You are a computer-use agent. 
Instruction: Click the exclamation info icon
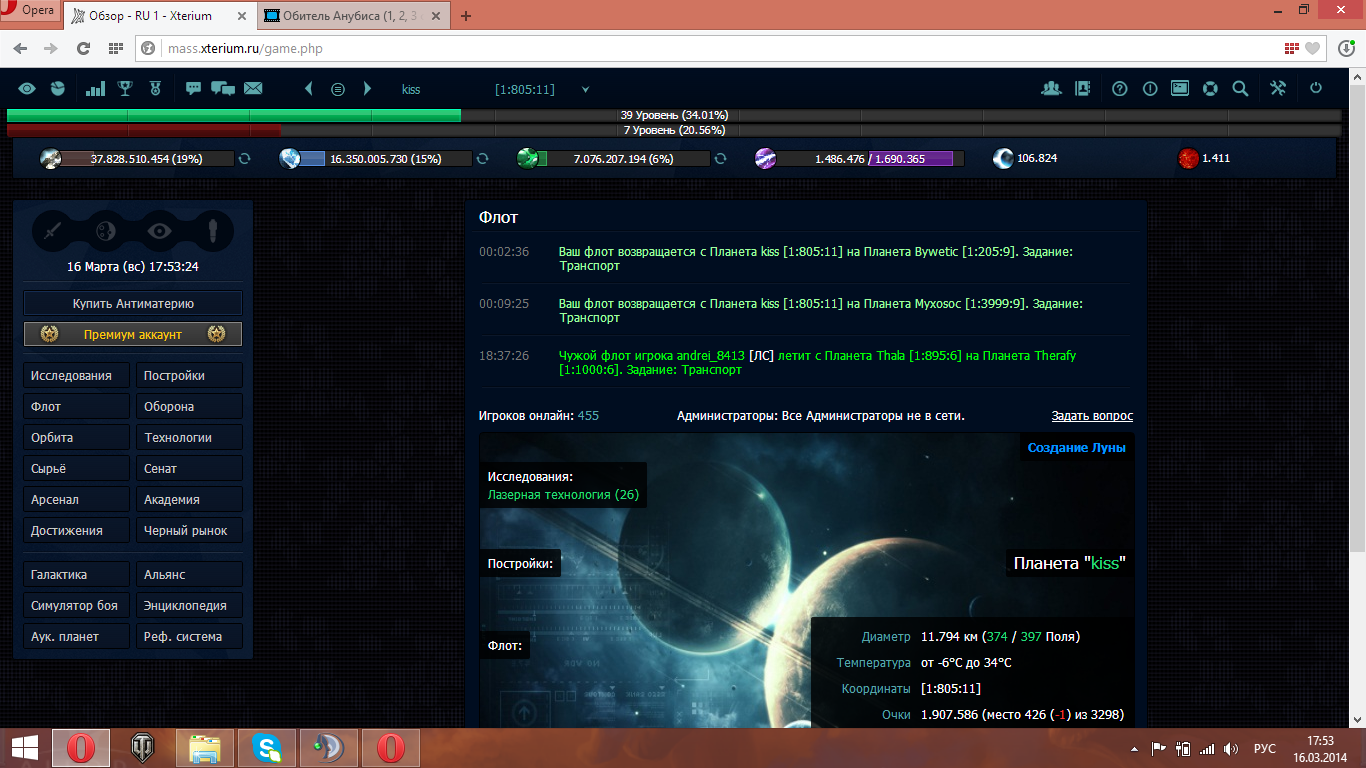[x=1150, y=89]
